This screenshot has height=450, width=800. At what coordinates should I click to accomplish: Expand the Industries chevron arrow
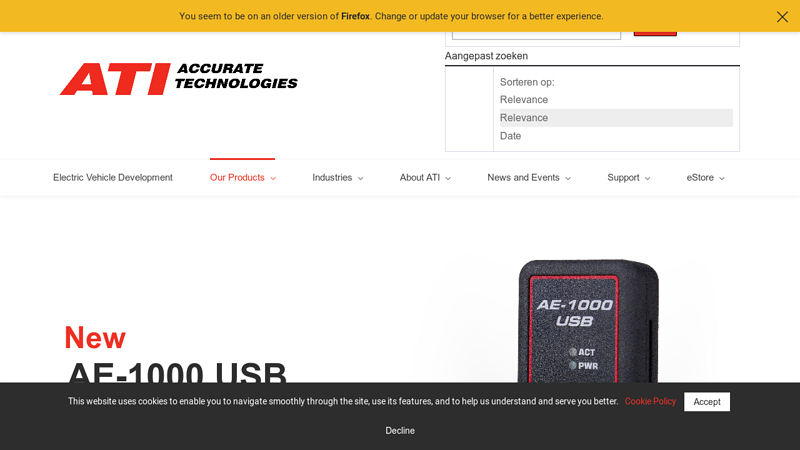(x=360, y=179)
